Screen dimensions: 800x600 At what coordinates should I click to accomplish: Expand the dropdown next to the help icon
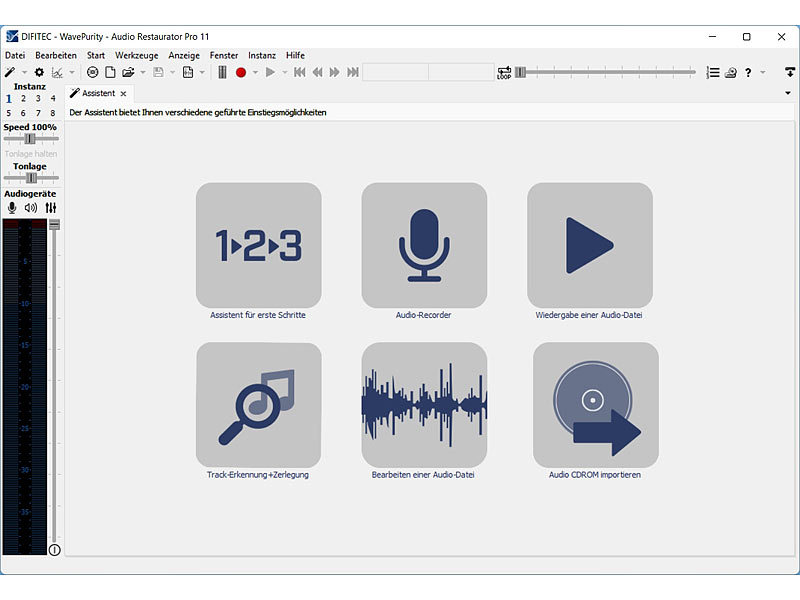(x=763, y=72)
